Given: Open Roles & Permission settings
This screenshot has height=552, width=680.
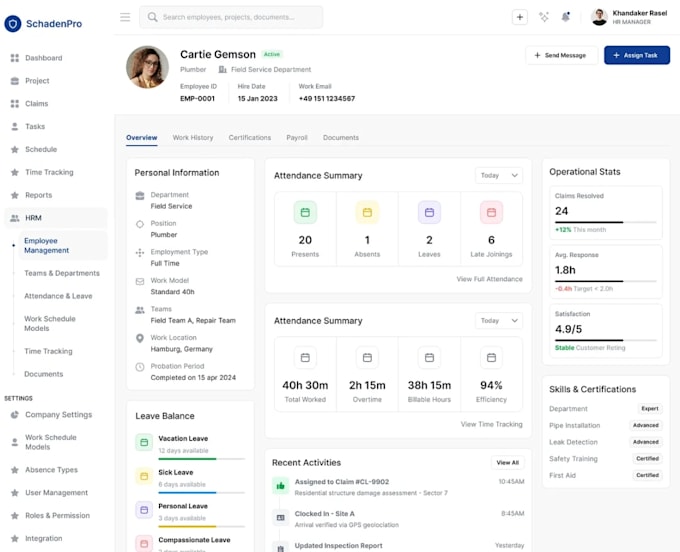Looking at the screenshot, I should pos(57,516).
